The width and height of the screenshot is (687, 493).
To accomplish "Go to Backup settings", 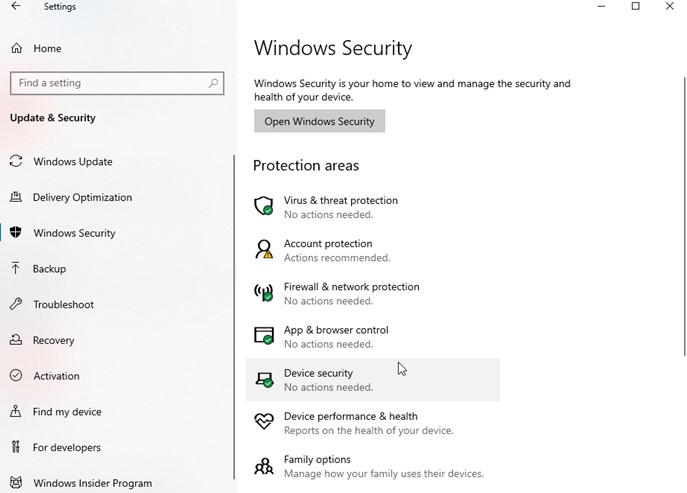I will click(49, 268).
